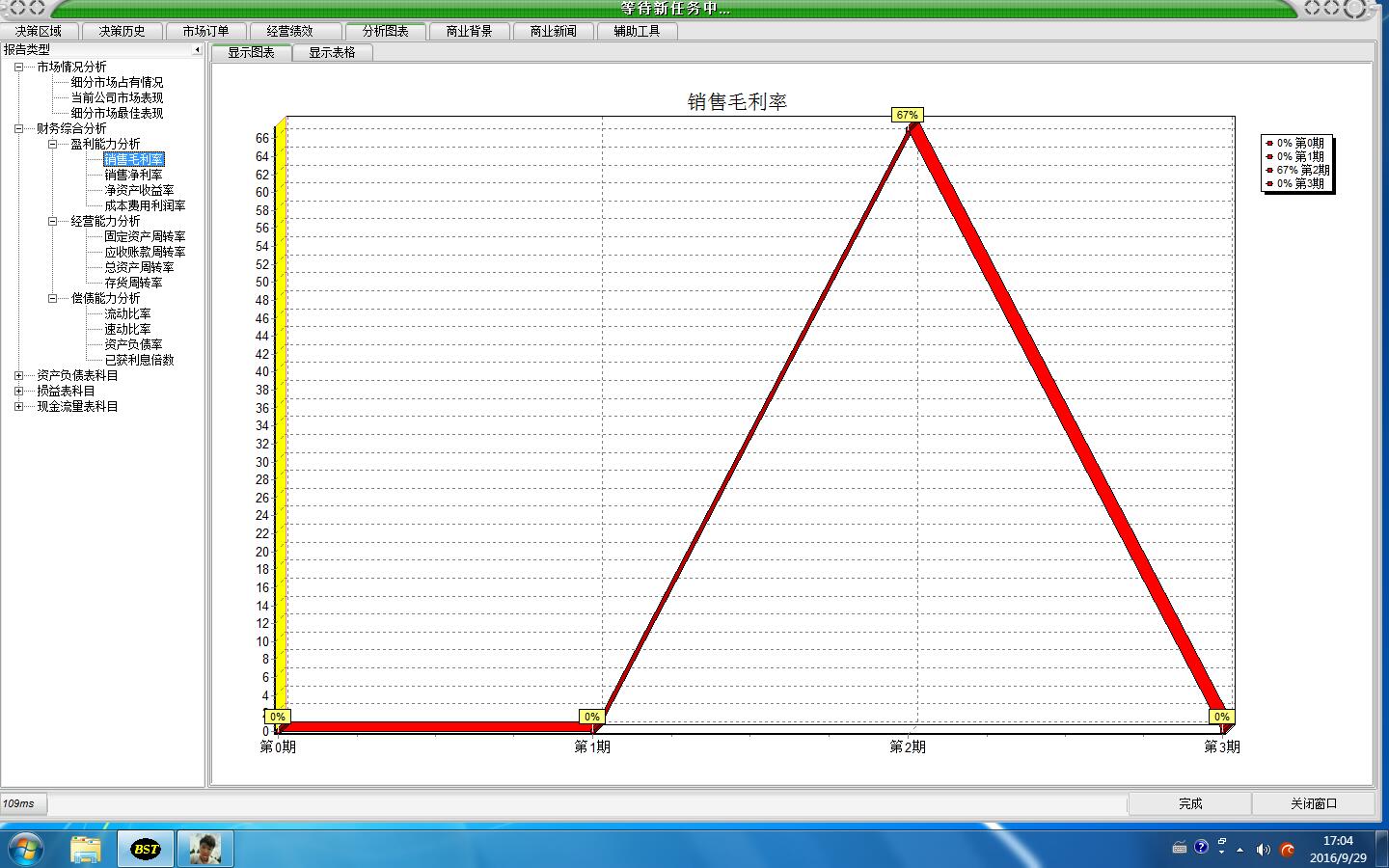Select 销售净利率 in the report tree

tap(133, 175)
